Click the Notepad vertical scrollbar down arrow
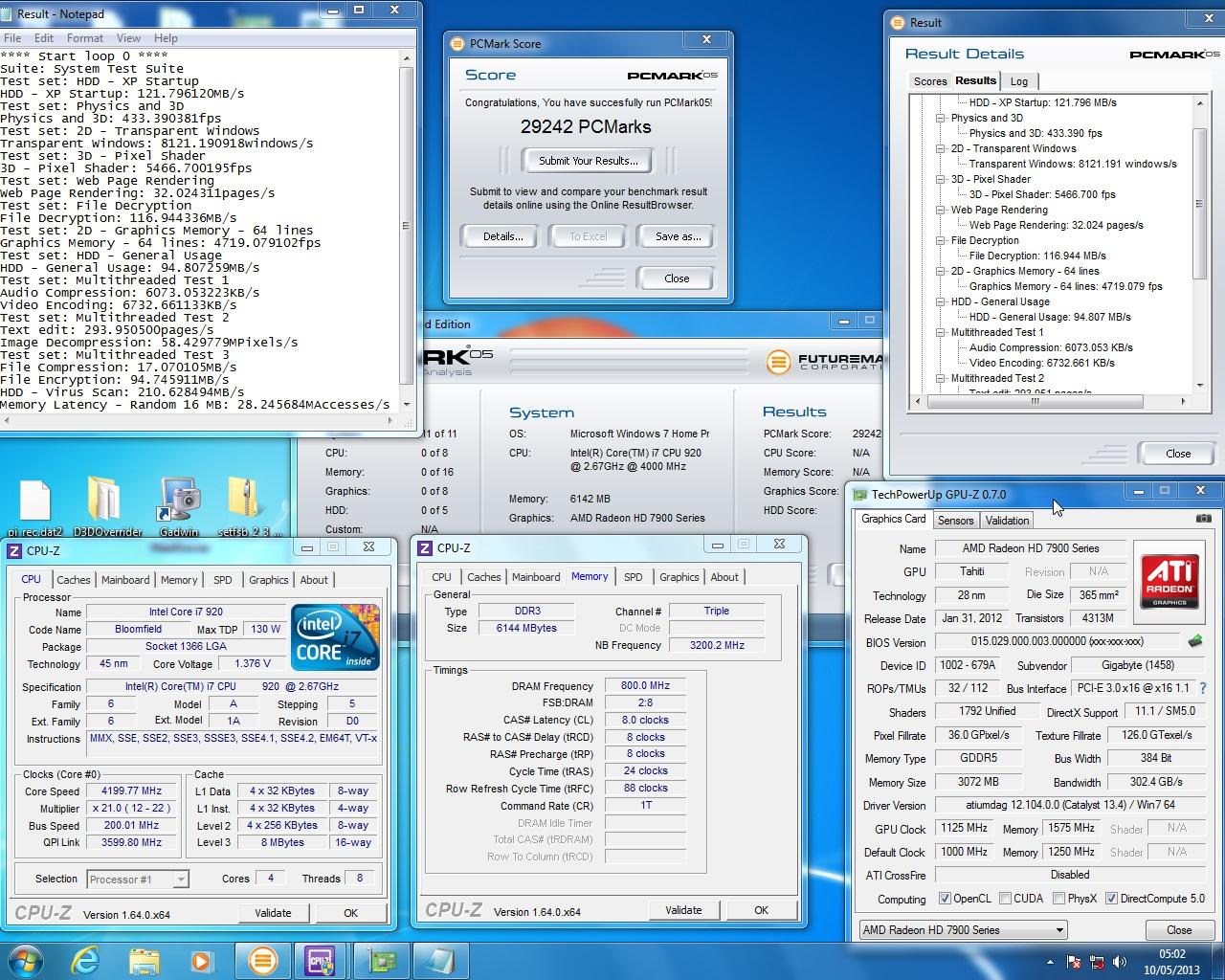Viewport: 1225px width, 980px height. (x=407, y=404)
